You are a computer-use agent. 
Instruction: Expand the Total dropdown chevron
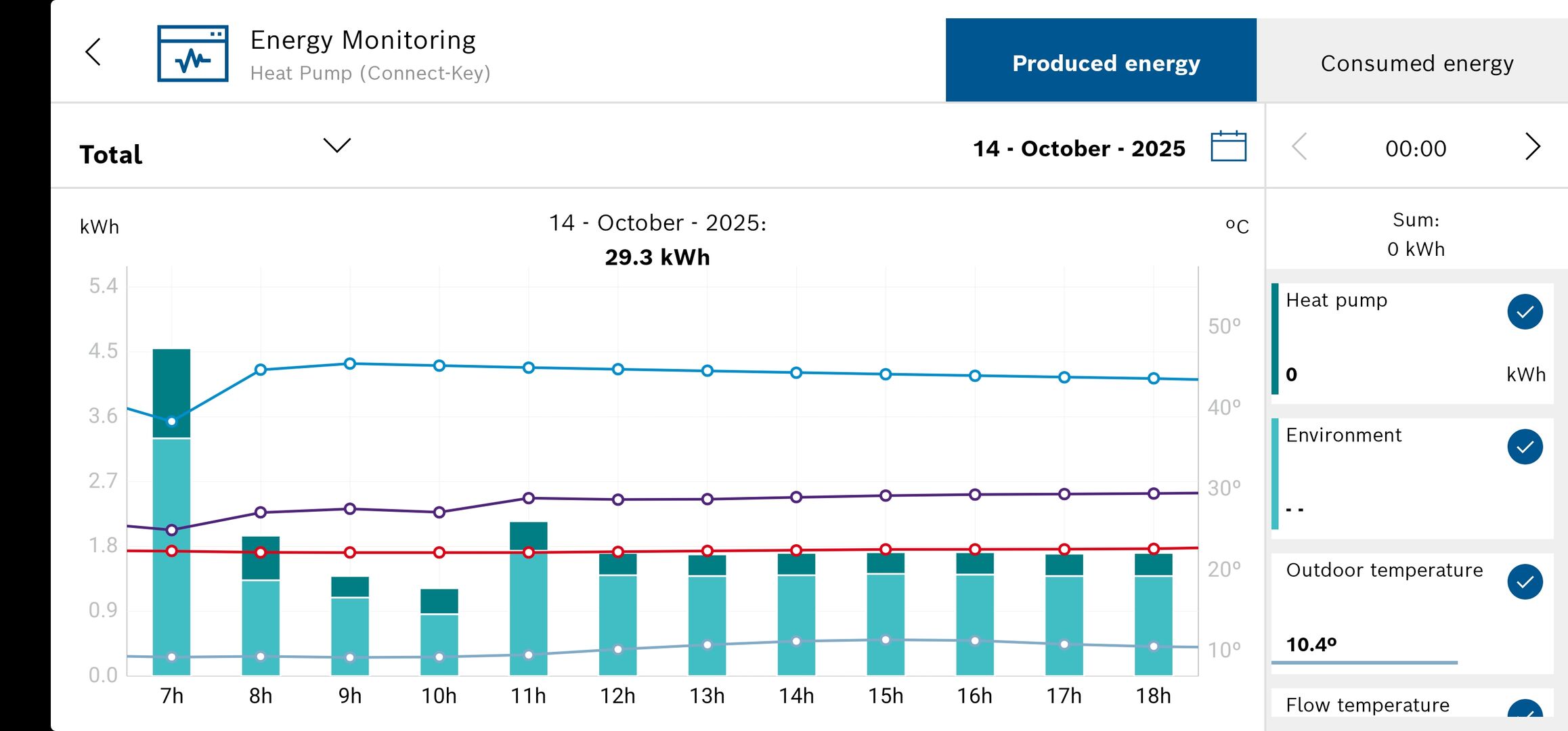tap(336, 145)
